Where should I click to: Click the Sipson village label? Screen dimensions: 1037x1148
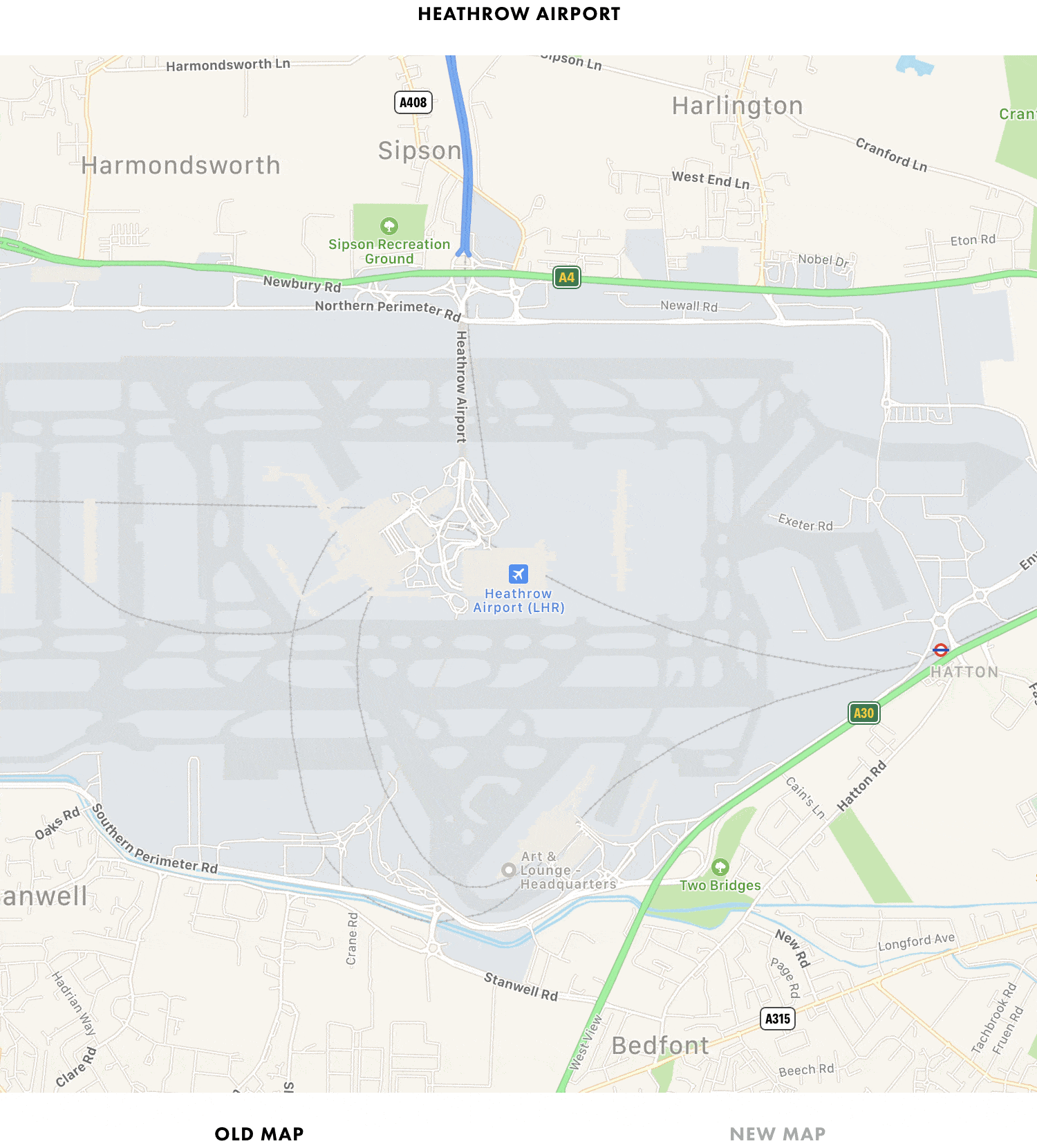420,151
